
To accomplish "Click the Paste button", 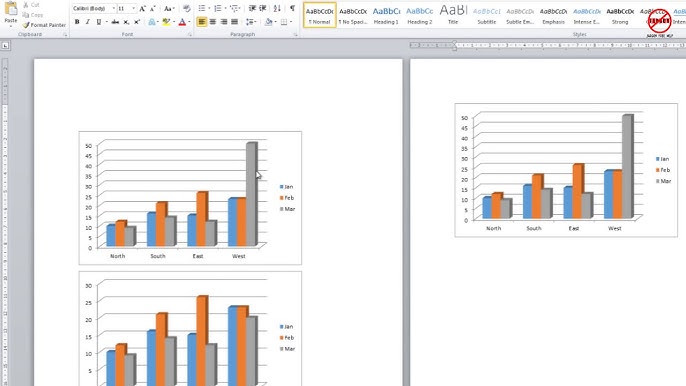I will click(10, 14).
